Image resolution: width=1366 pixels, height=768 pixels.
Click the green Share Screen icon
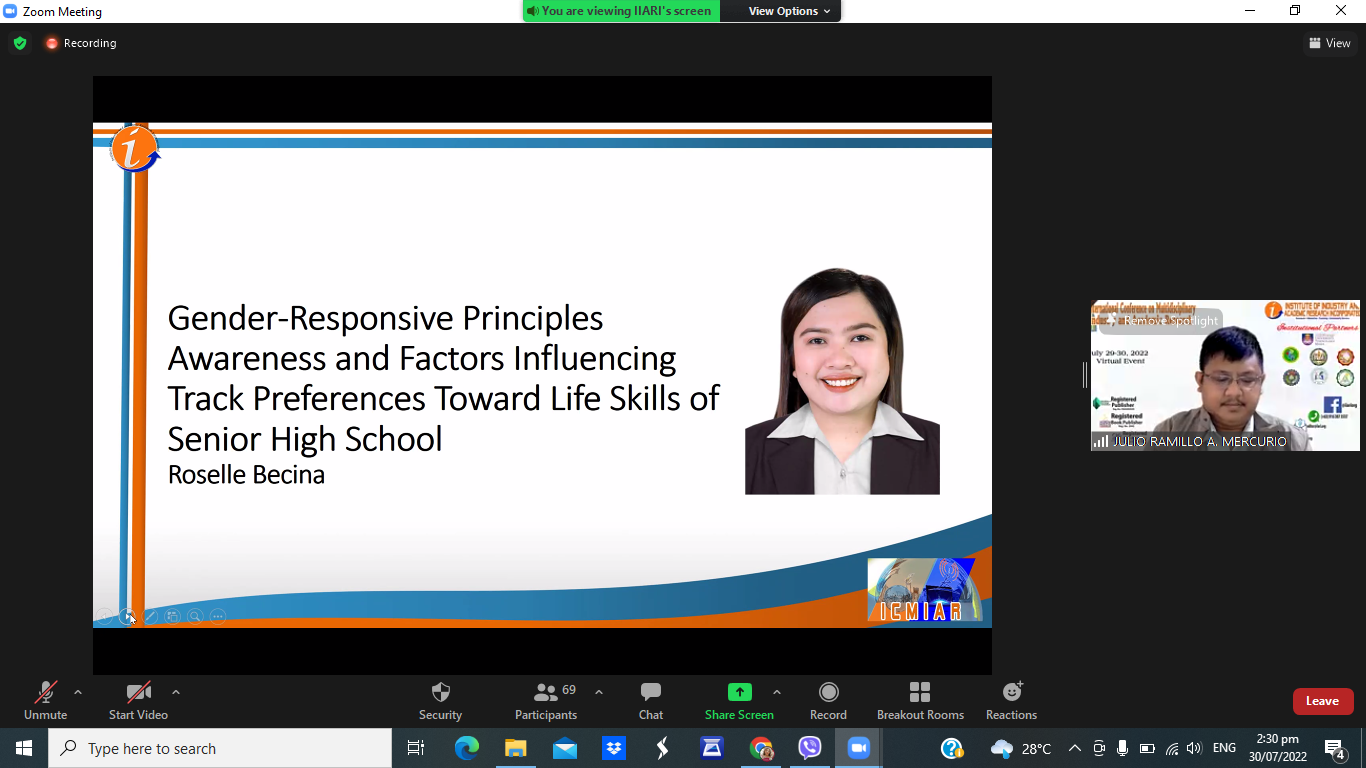(739, 692)
